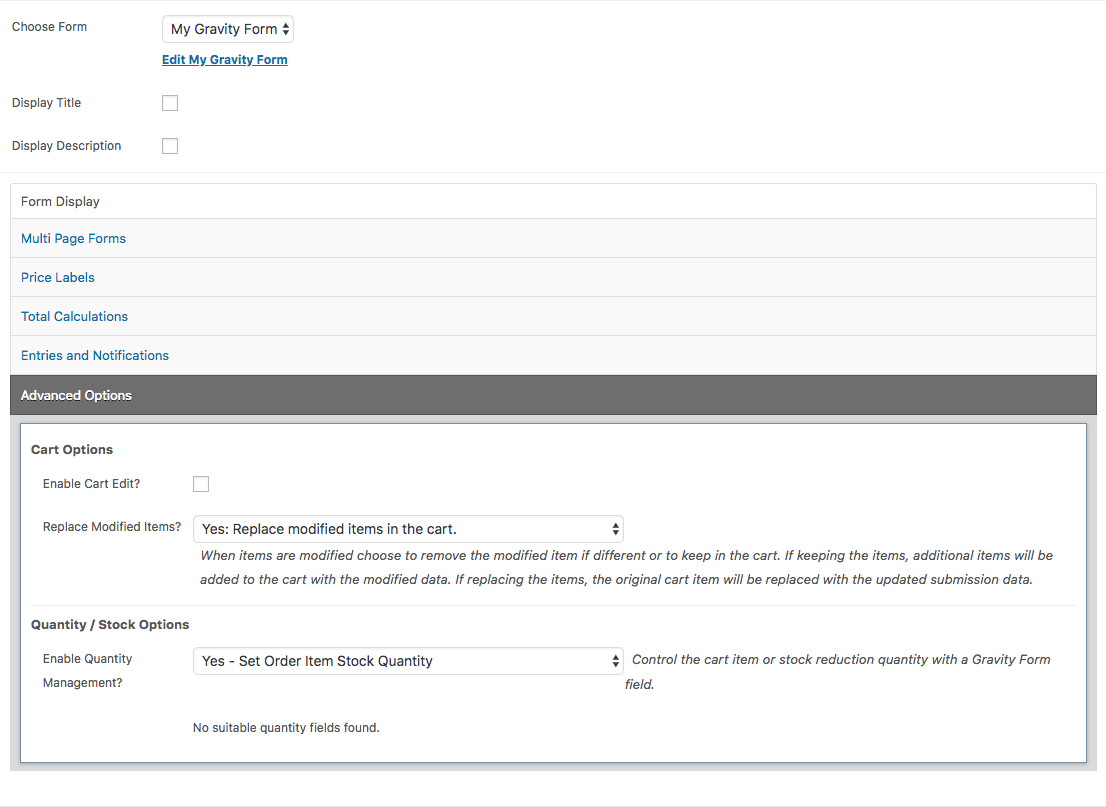Expand the Multi Page Forms section
1106x807 pixels.
click(x=73, y=238)
